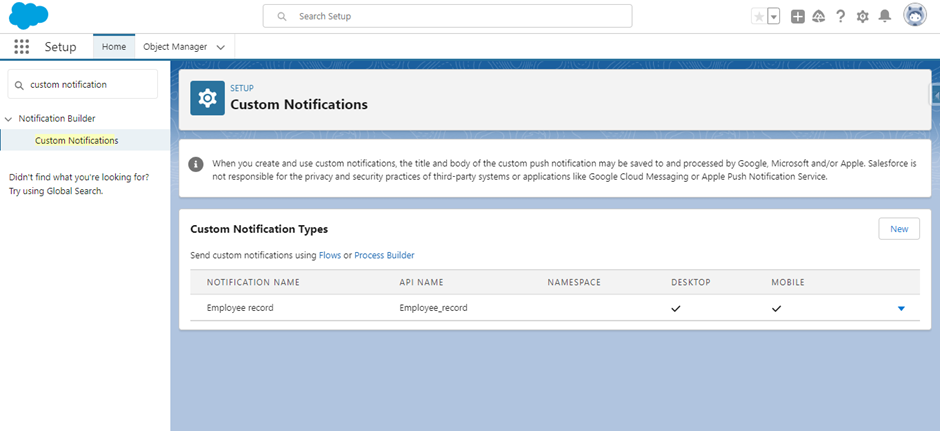The width and height of the screenshot is (940, 431).
Task: Open the user profile avatar
Action: point(915,16)
